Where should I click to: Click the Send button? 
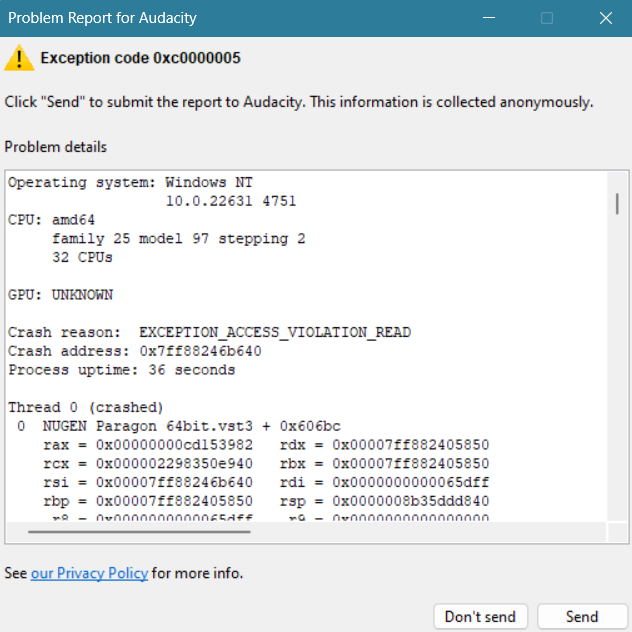coord(582,616)
